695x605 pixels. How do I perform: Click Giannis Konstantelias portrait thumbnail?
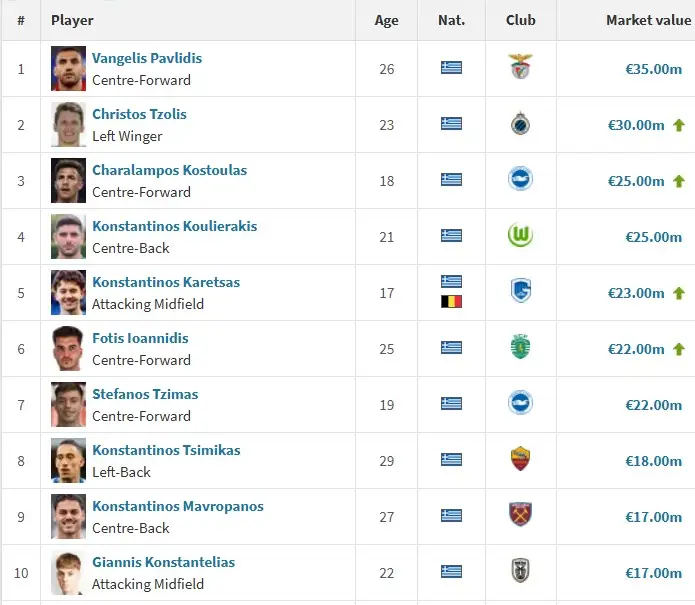click(x=69, y=572)
